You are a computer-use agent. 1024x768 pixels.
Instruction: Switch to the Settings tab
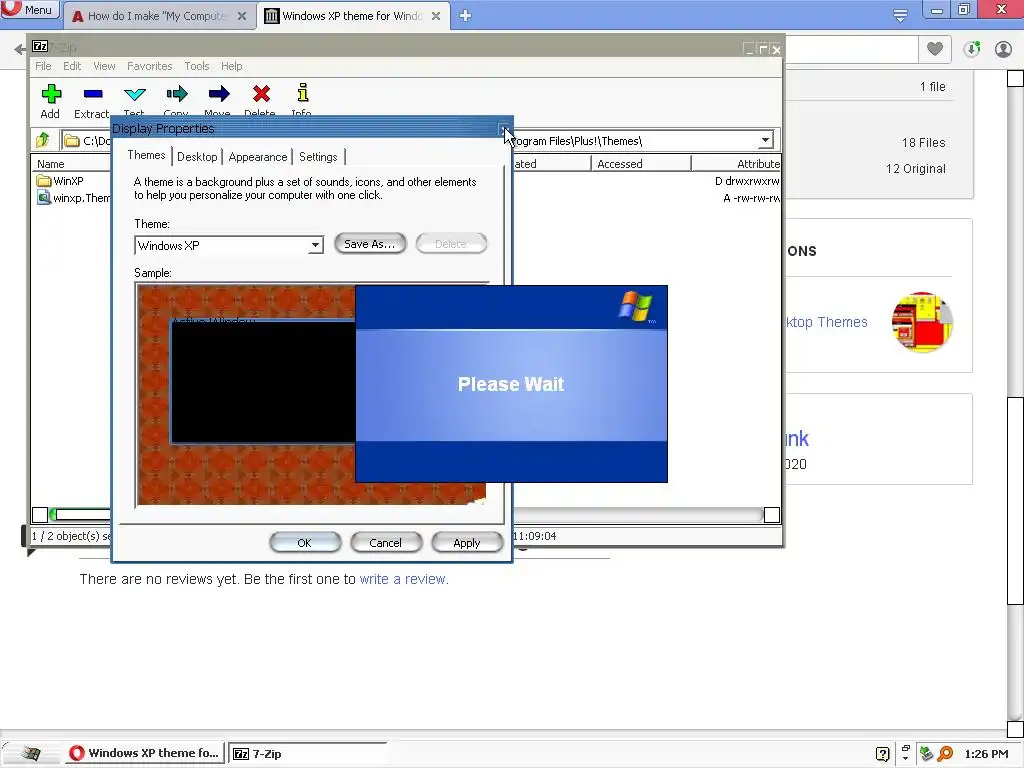click(318, 157)
